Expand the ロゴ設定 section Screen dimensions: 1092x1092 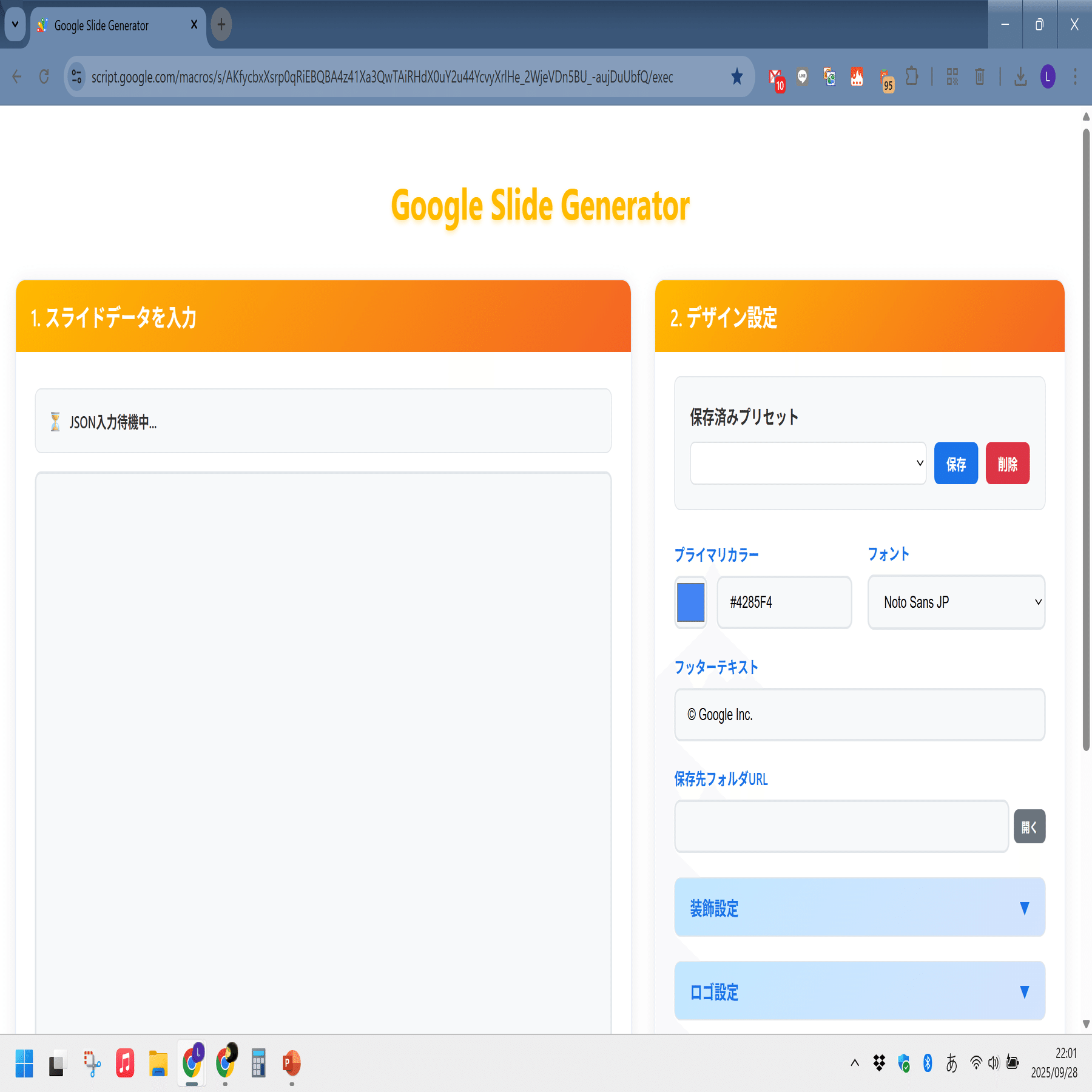(860, 991)
